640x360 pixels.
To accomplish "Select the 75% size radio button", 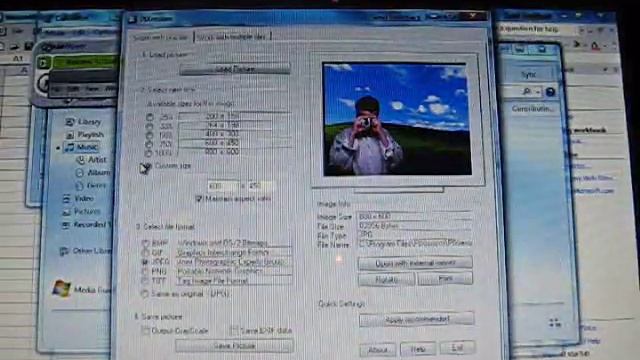I will pyautogui.click(x=149, y=144).
